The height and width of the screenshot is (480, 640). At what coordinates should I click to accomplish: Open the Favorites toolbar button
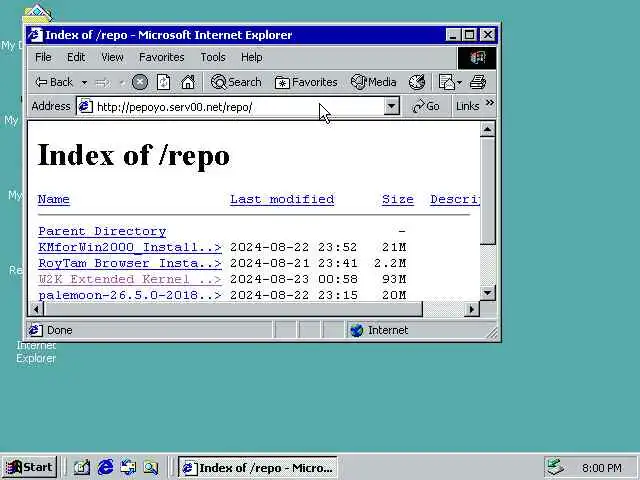[x=306, y=82]
